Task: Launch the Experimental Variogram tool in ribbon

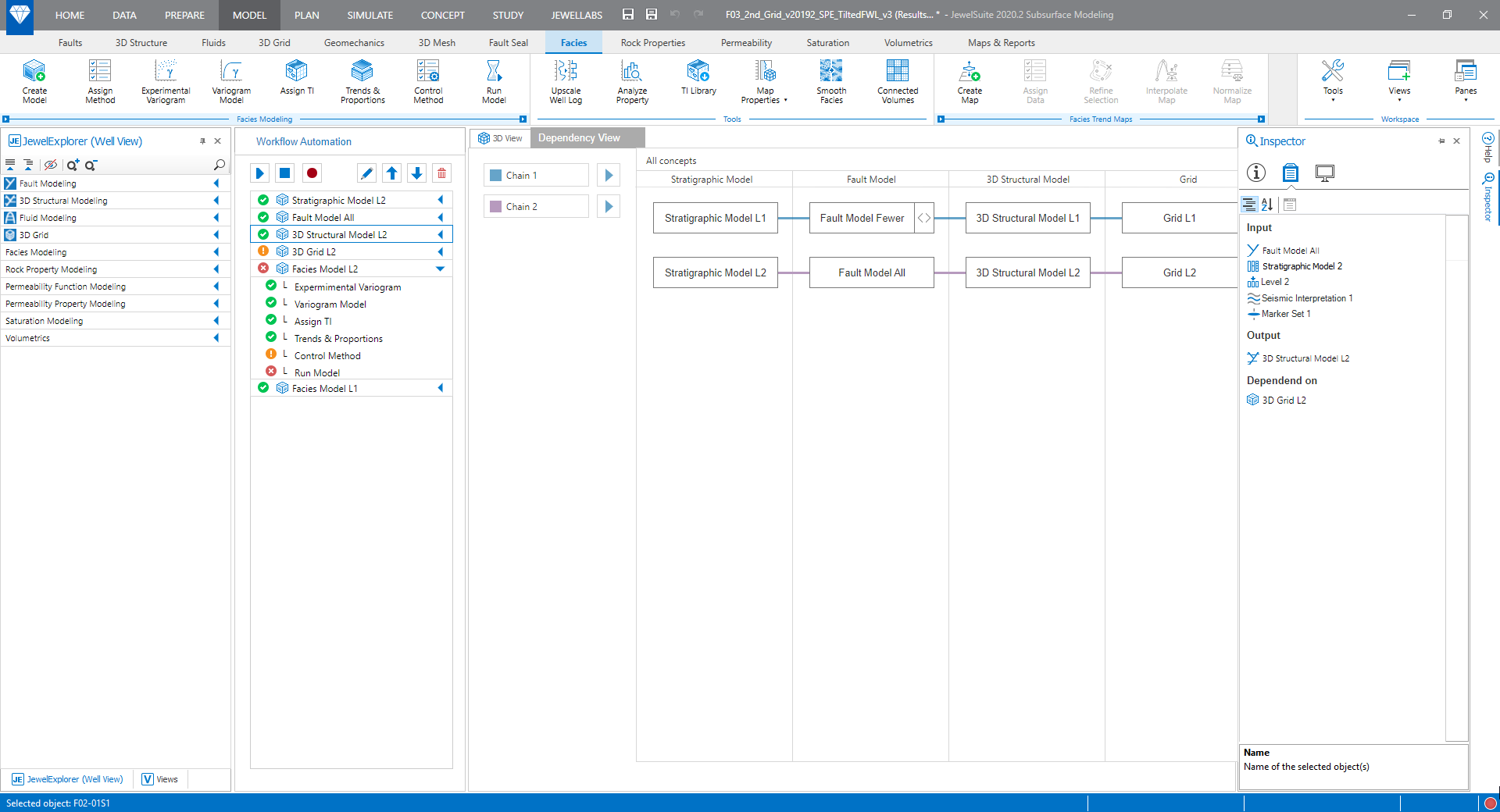Action: 166,80
